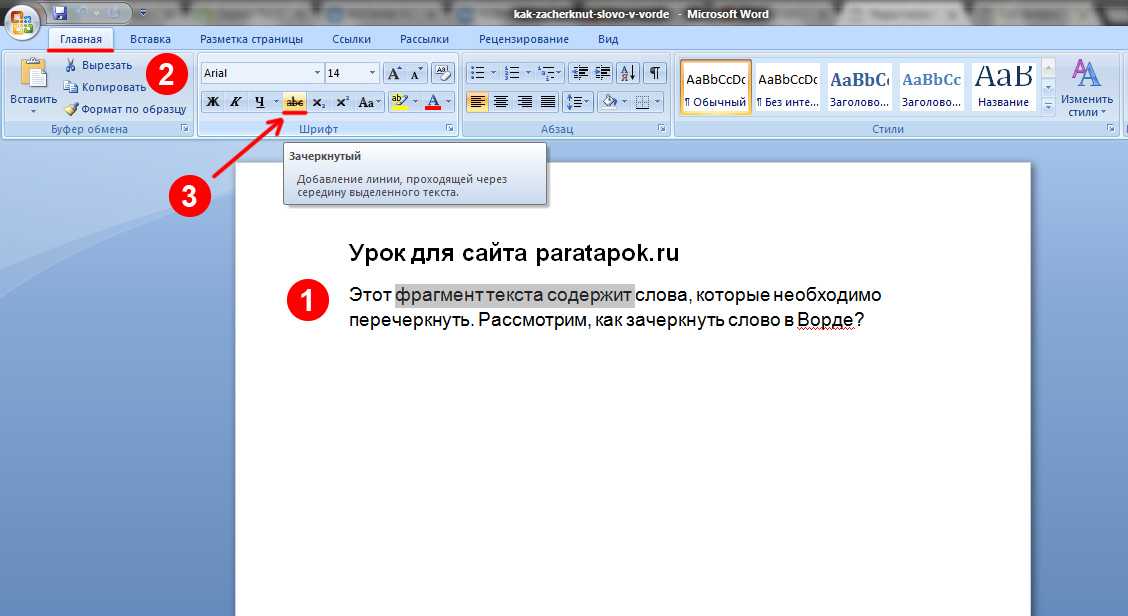
Task: Open the Quick Access Toolbar customize arrow
Action: click(x=143, y=13)
